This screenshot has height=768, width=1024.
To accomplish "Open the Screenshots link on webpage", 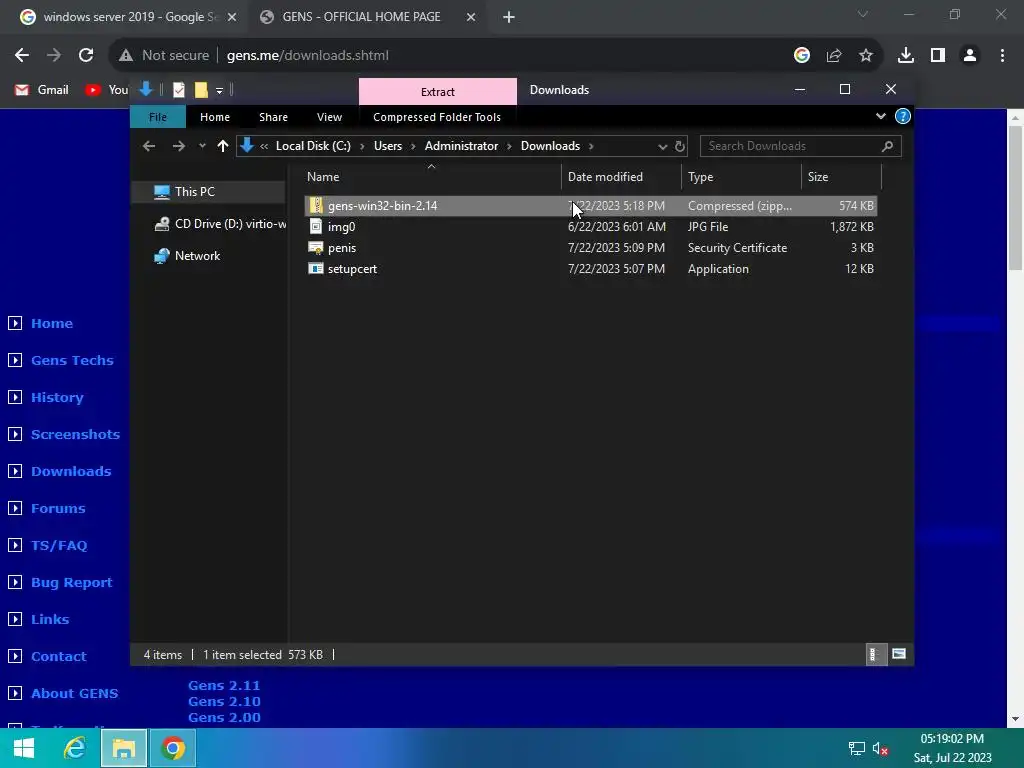I will click(75, 434).
